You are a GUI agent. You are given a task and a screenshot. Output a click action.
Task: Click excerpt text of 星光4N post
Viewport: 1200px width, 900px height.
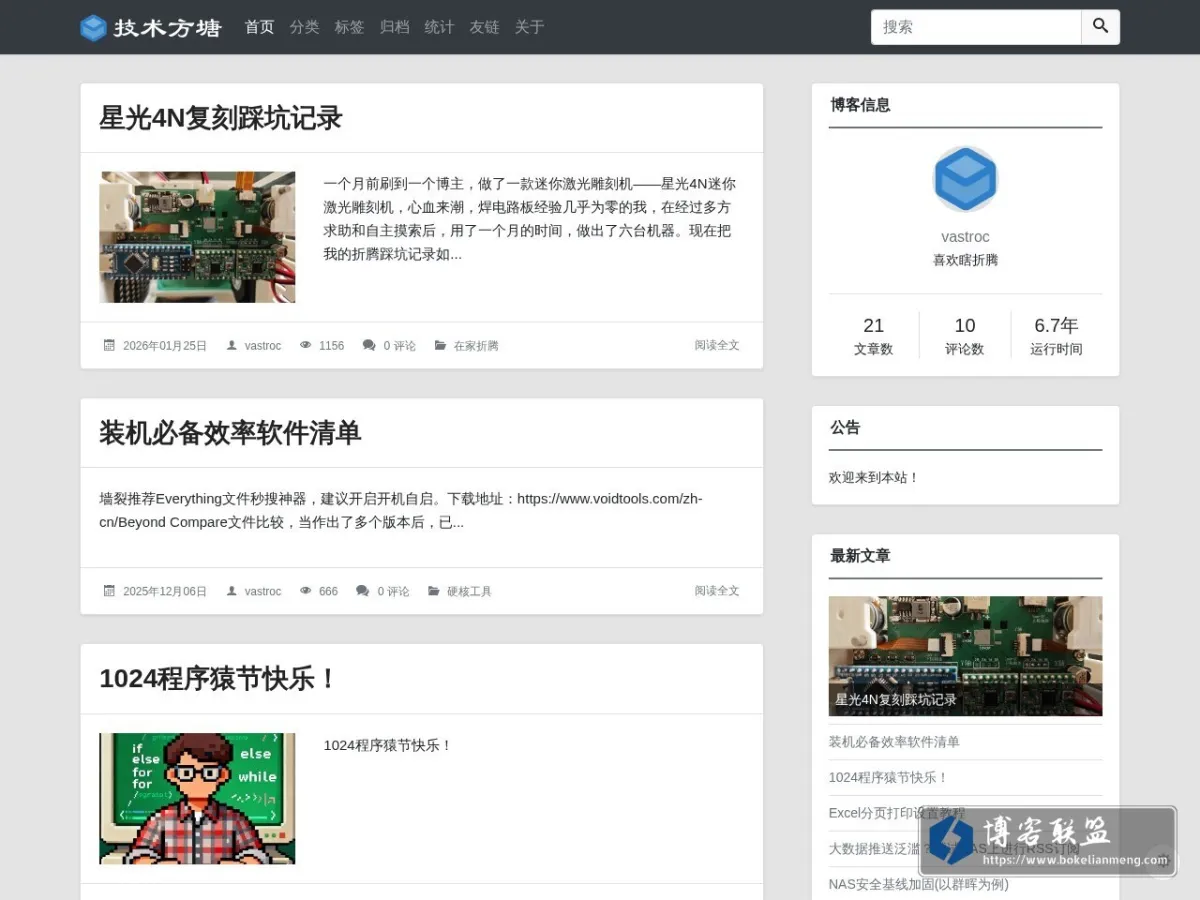tap(530, 219)
